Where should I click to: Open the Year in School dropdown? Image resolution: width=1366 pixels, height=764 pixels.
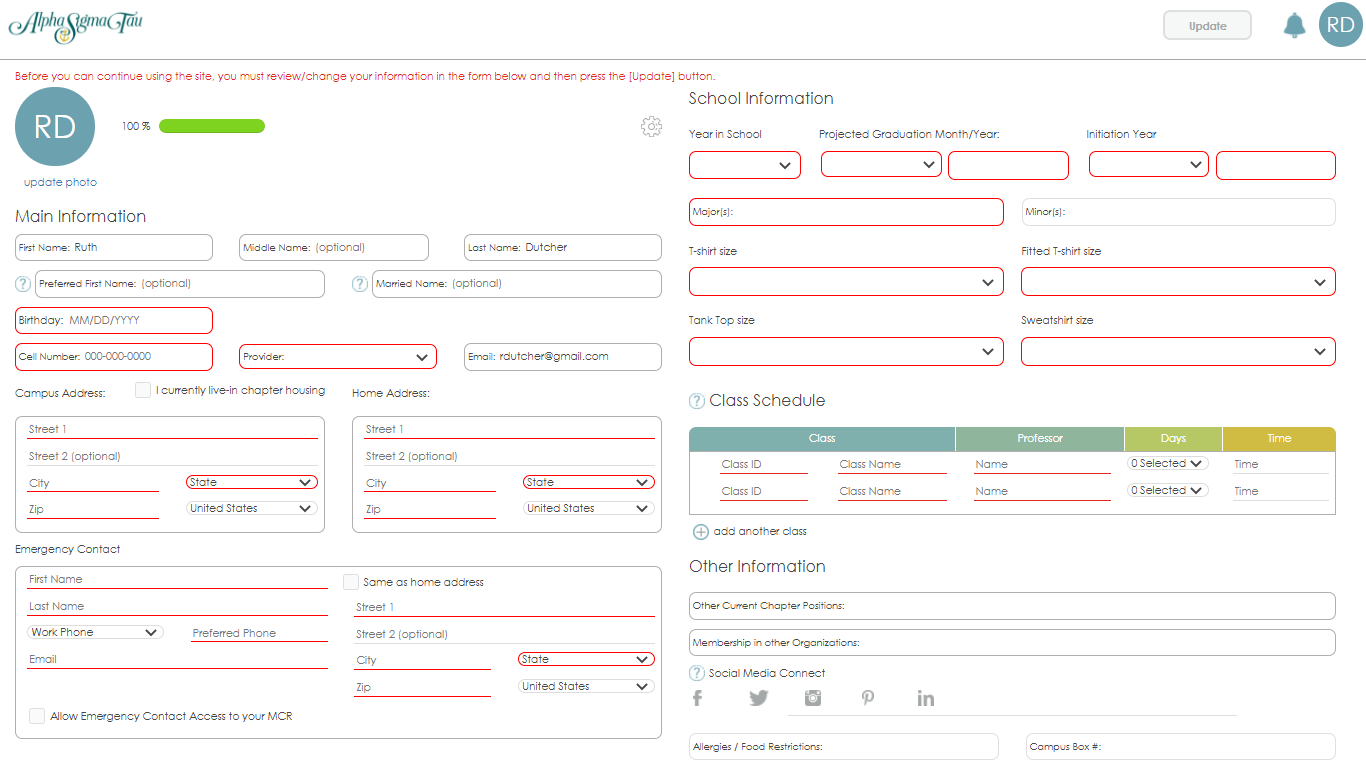745,165
